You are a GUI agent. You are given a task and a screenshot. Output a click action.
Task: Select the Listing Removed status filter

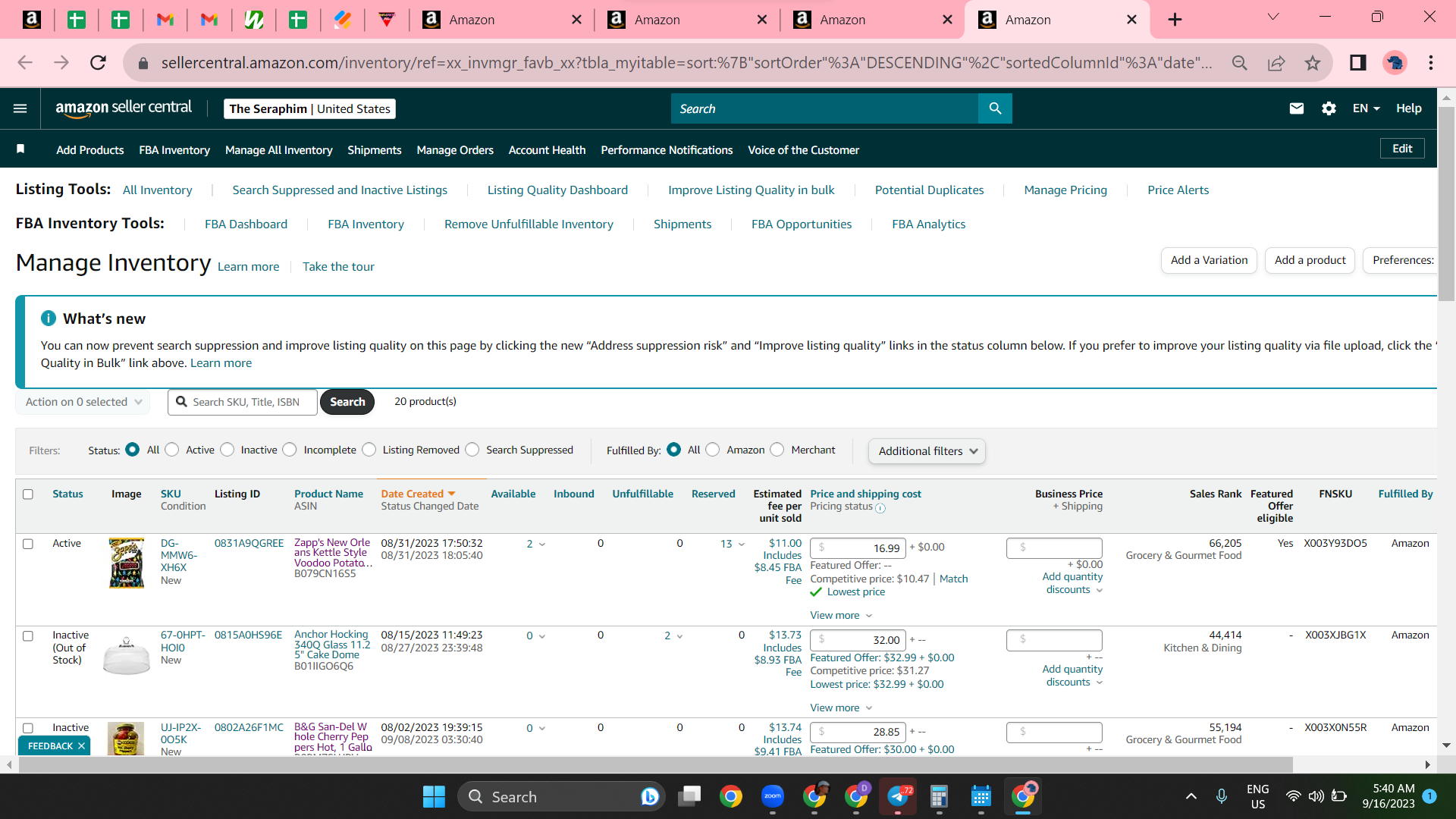(369, 450)
